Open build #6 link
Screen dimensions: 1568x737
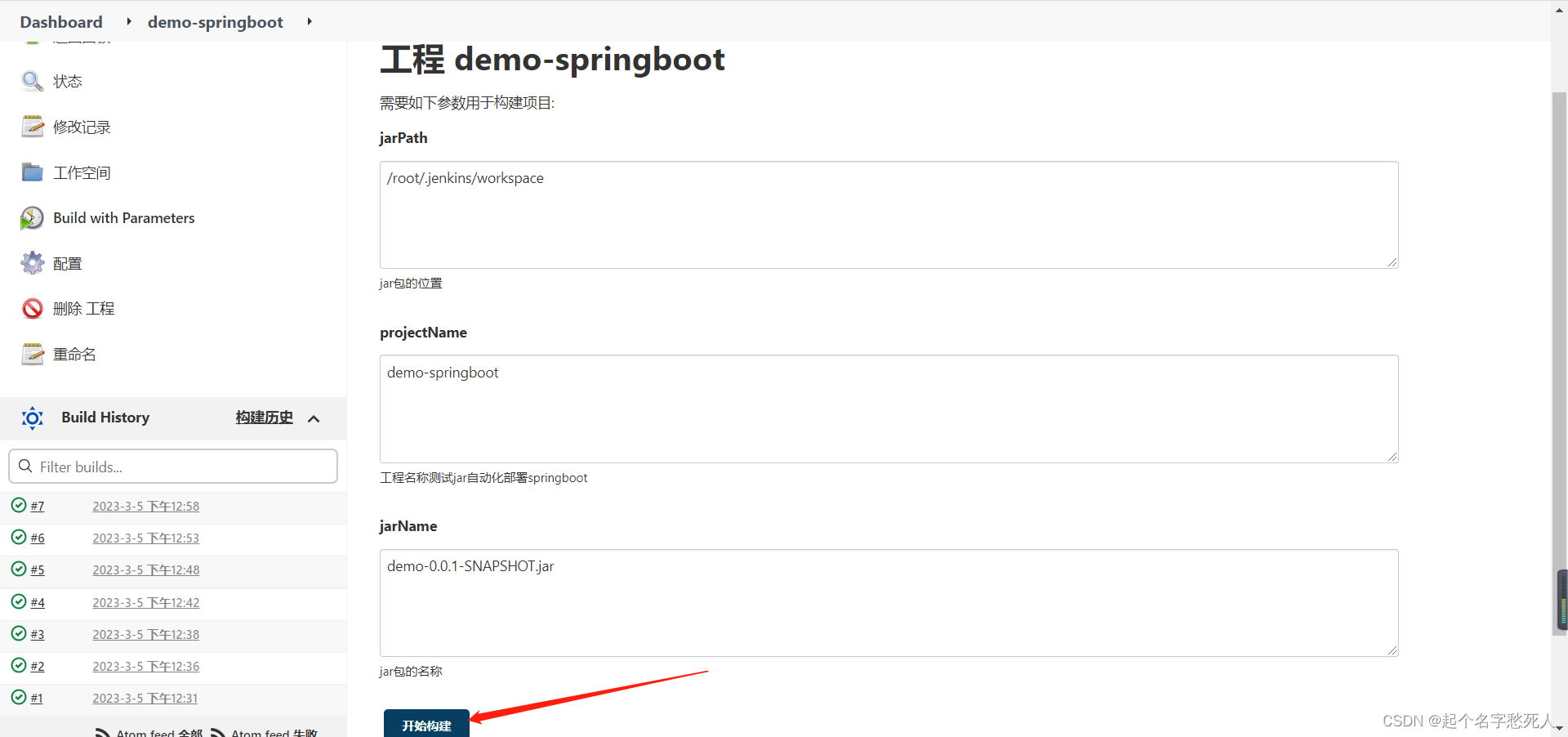[38, 538]
